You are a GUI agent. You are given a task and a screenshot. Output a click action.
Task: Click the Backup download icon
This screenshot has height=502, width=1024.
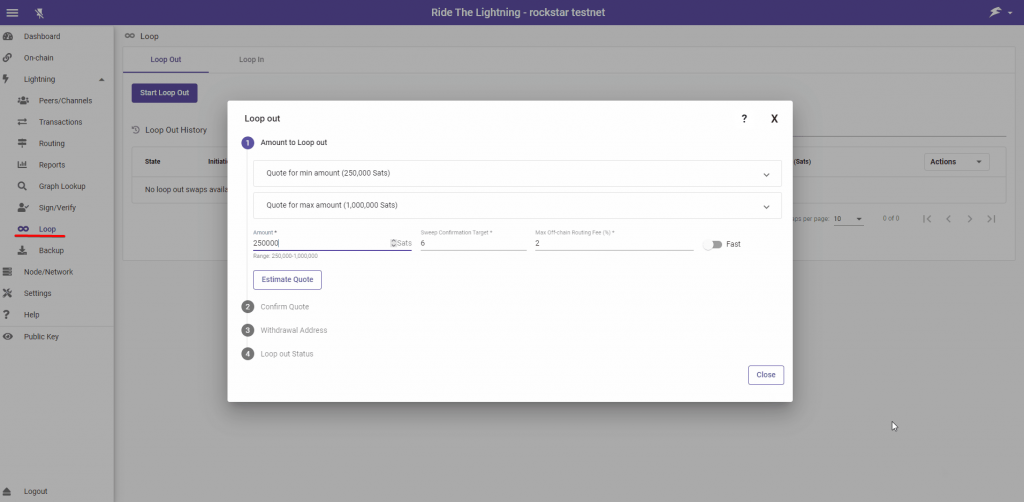pos(23,250)
